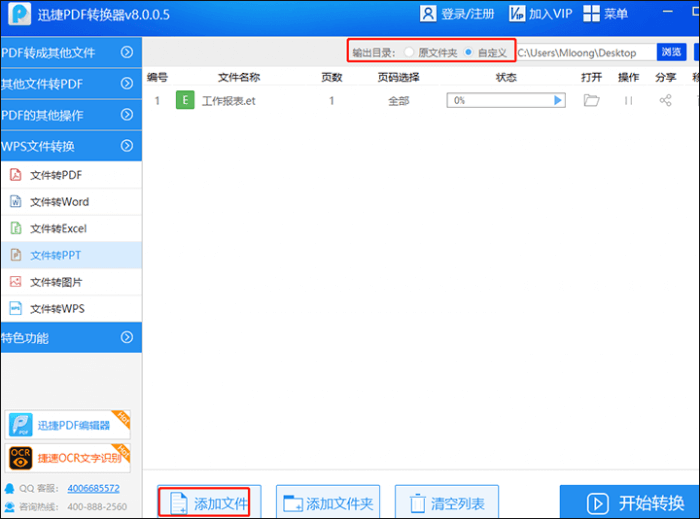Click 迅捷PDF编辑器 promo text
Screen dimensions: 700x519
(x=74, y=425)
